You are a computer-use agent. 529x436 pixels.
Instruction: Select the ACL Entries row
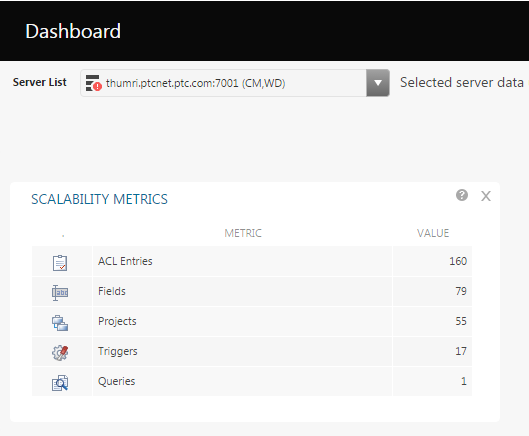point(252,261)
